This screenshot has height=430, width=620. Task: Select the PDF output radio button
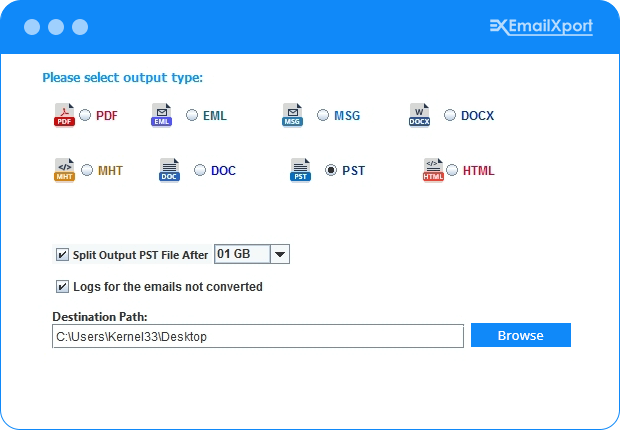(x=85, y=115)
